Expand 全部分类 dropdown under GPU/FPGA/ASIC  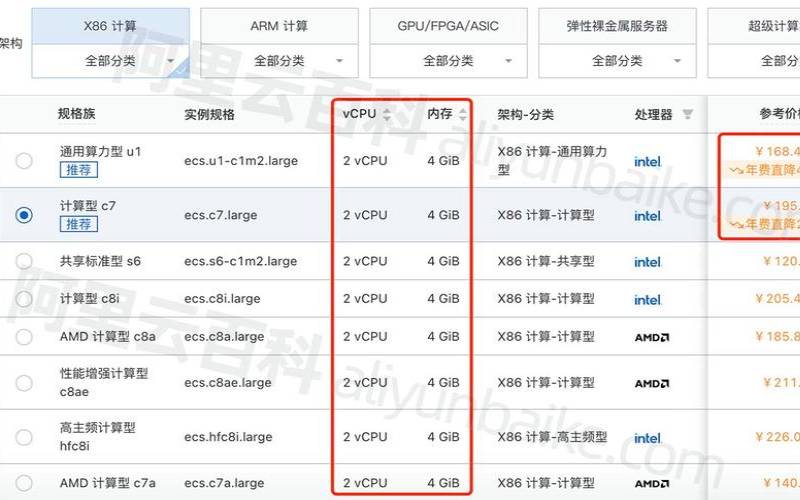point(448,61)
